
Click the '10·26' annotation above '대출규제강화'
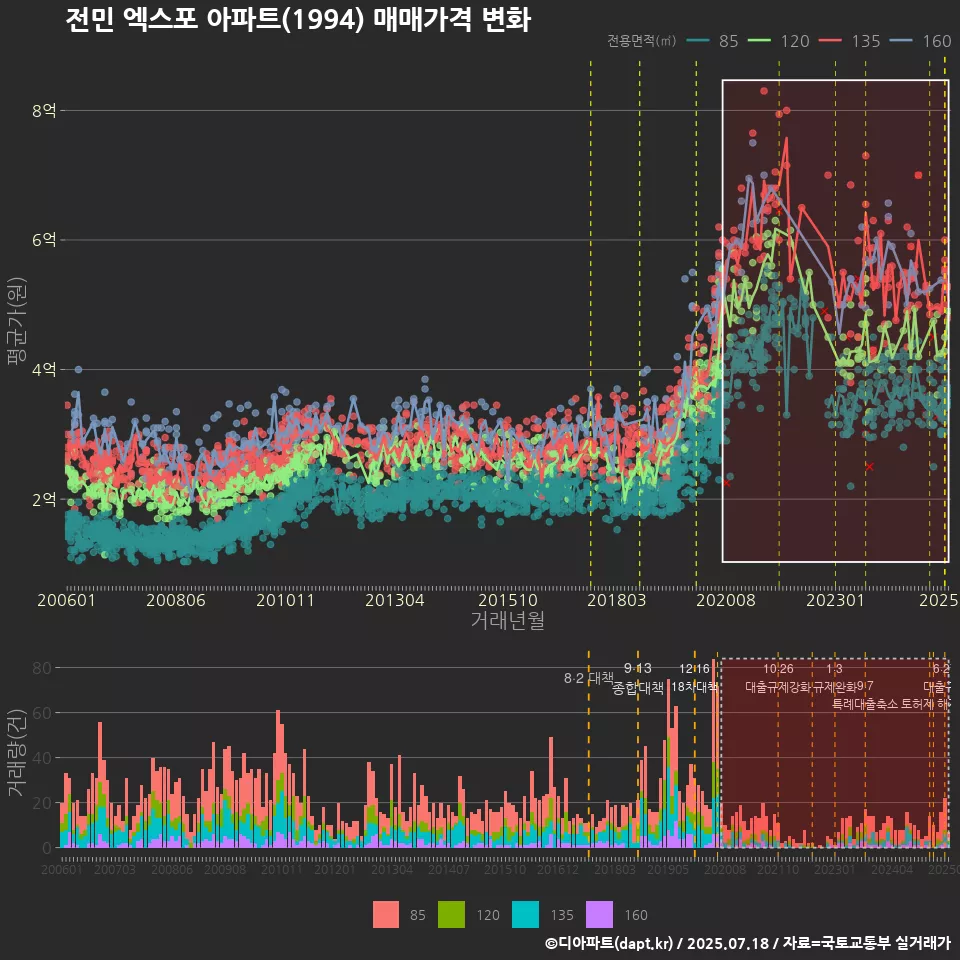point(778,669)
